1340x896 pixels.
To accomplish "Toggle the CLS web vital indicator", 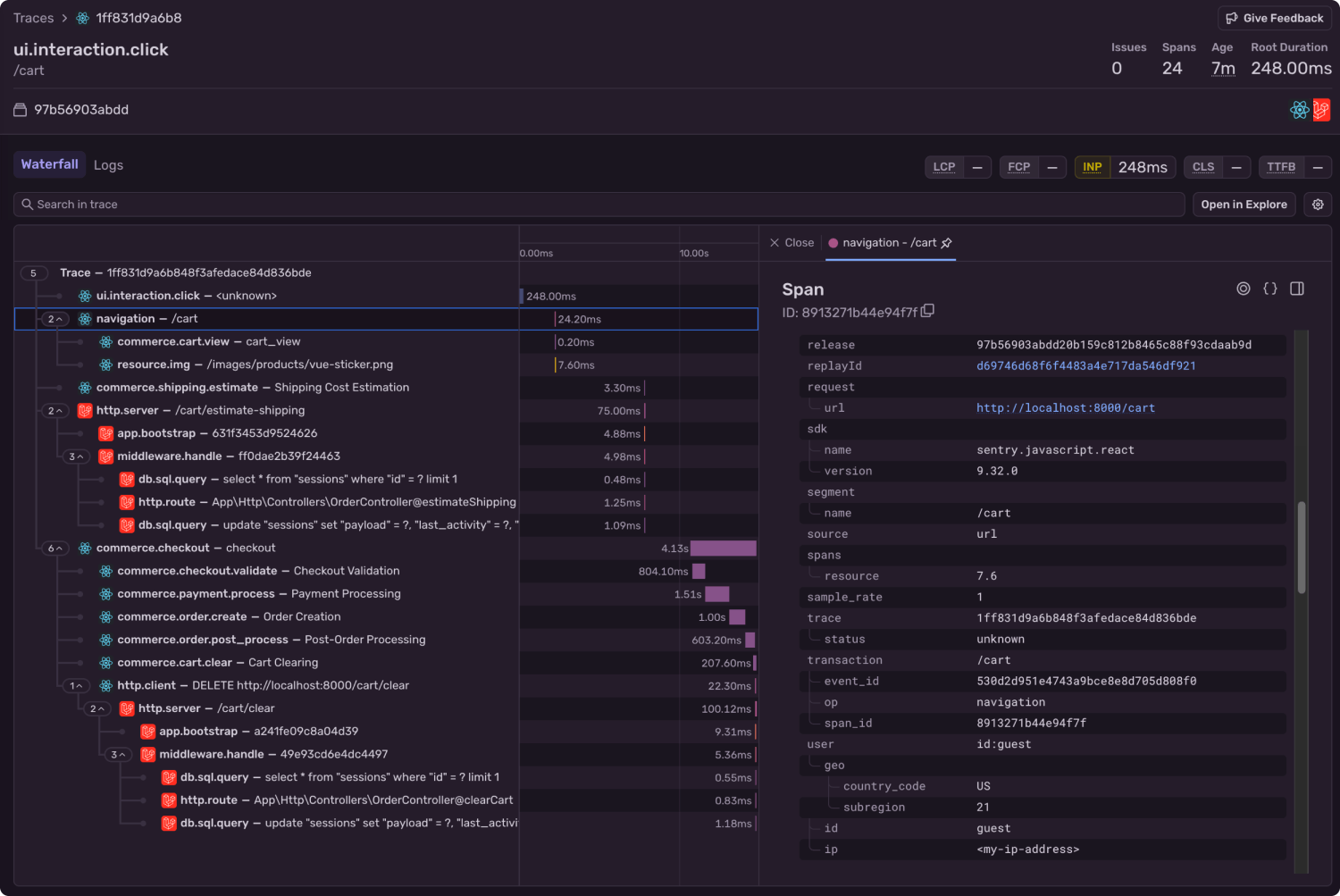I will coord(1203,167).
